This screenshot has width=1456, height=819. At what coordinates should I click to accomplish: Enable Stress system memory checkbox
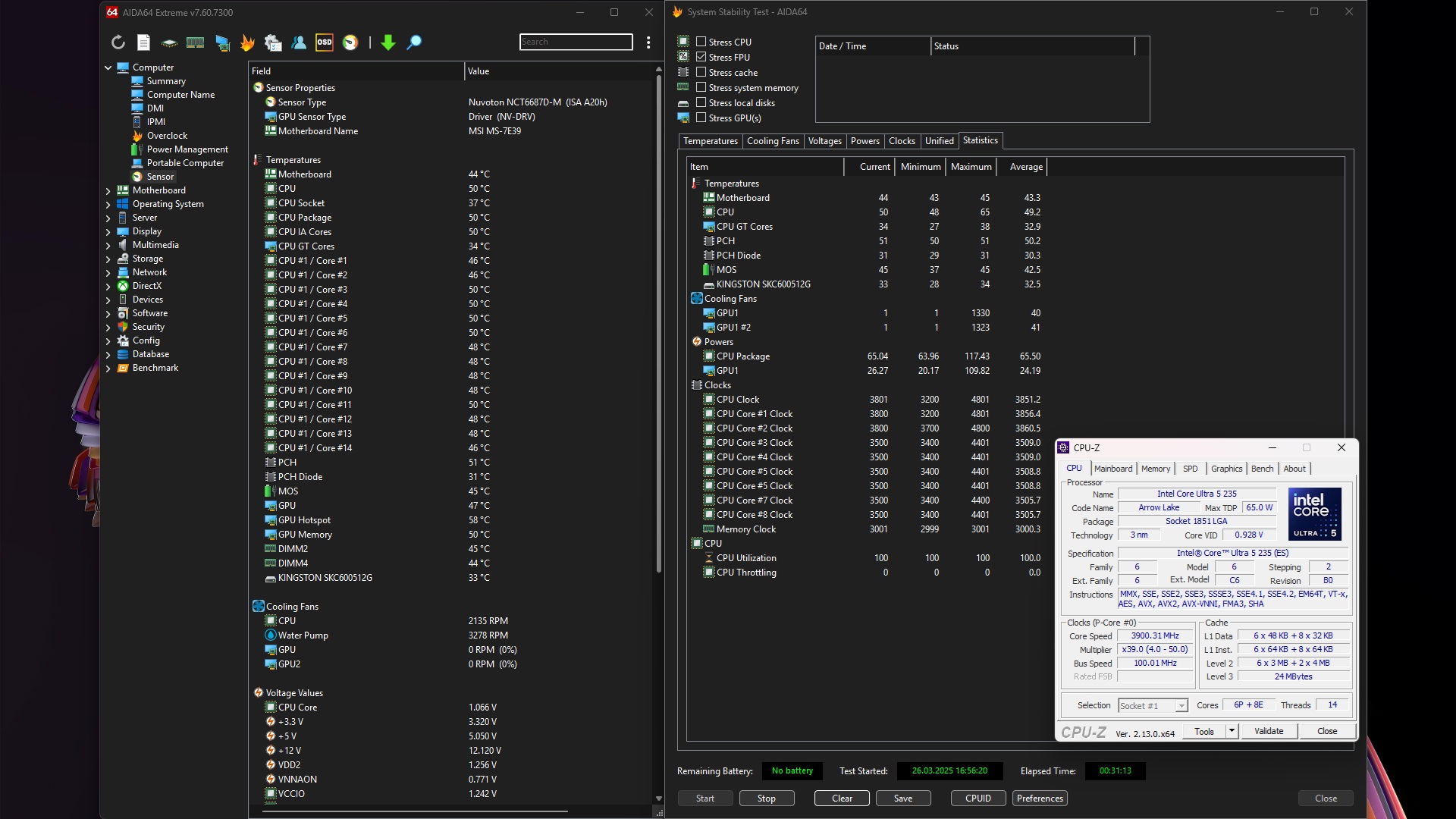[x=701, y=88]
